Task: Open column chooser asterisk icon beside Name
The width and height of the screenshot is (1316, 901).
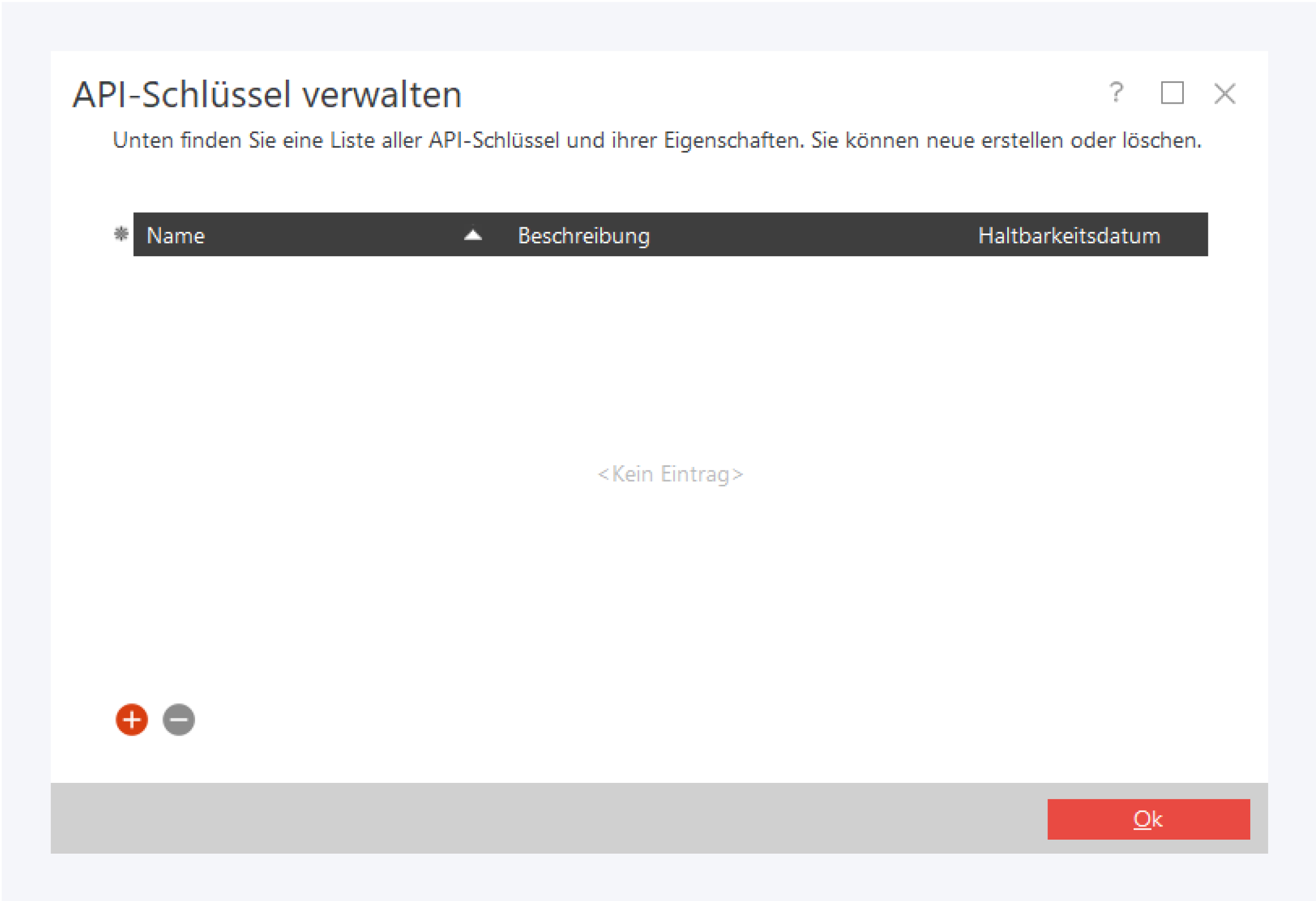Action: (x=120, y=233)
